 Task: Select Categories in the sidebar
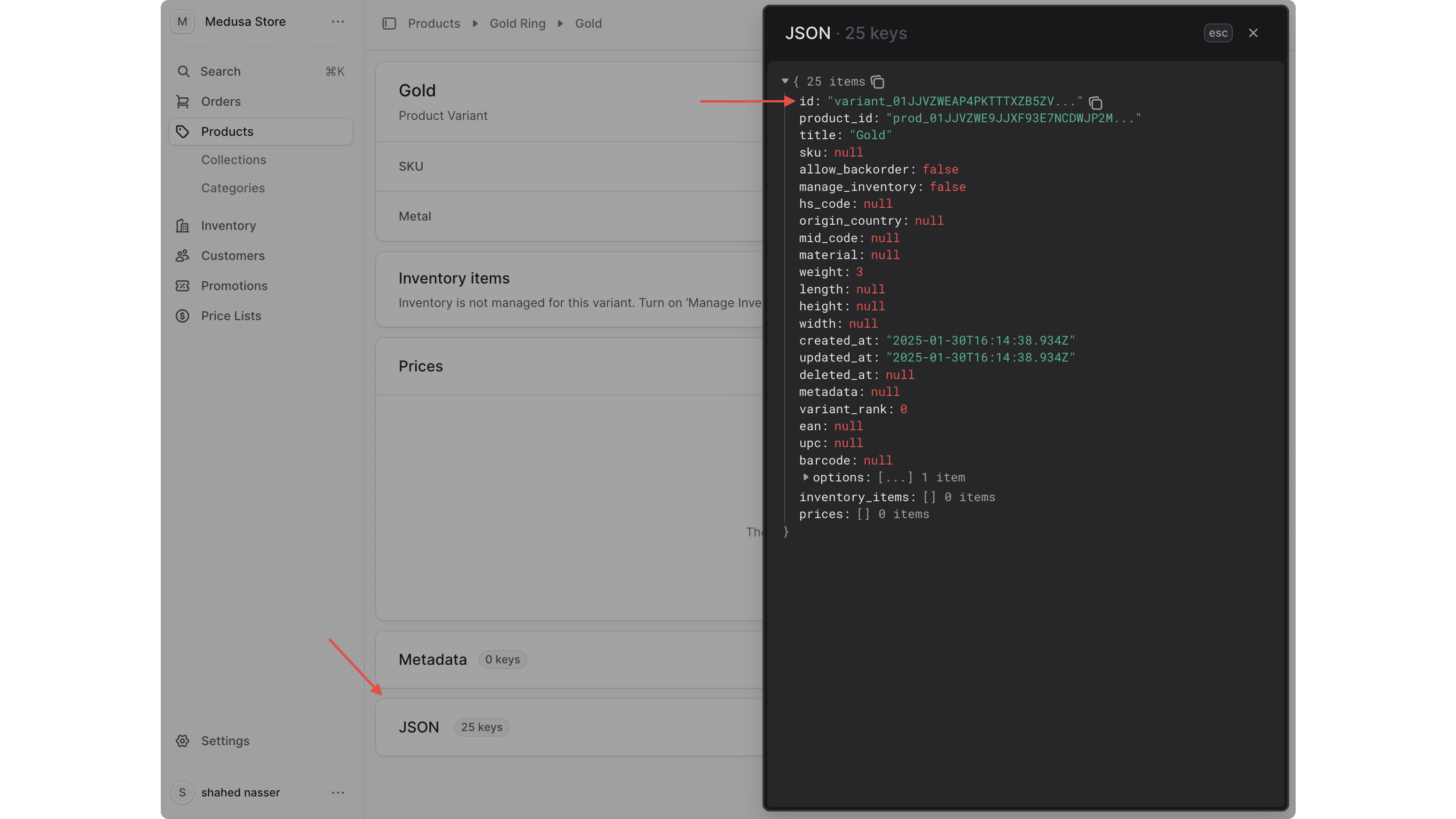point(233,188)
